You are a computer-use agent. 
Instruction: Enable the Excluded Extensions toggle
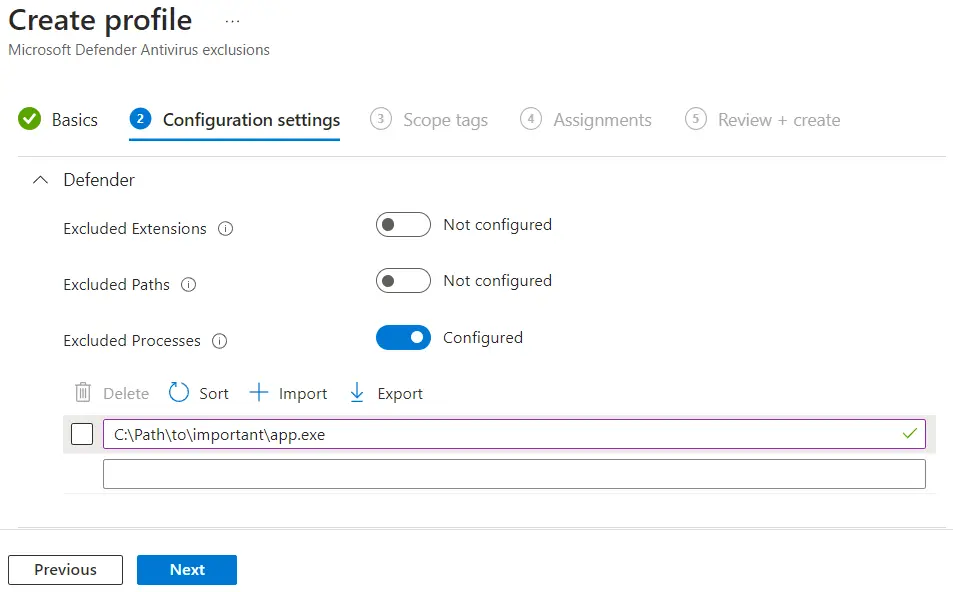click(403, 225)
